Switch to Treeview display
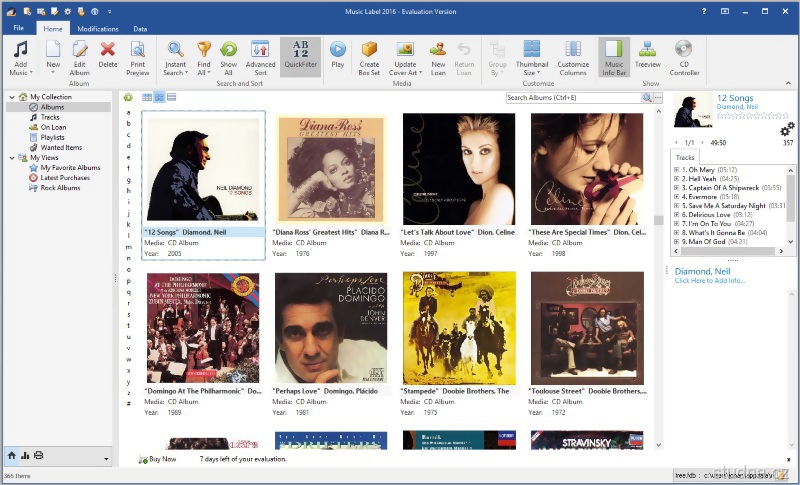The width and height of the screenshot is (800, 485). tap(647, 55)
